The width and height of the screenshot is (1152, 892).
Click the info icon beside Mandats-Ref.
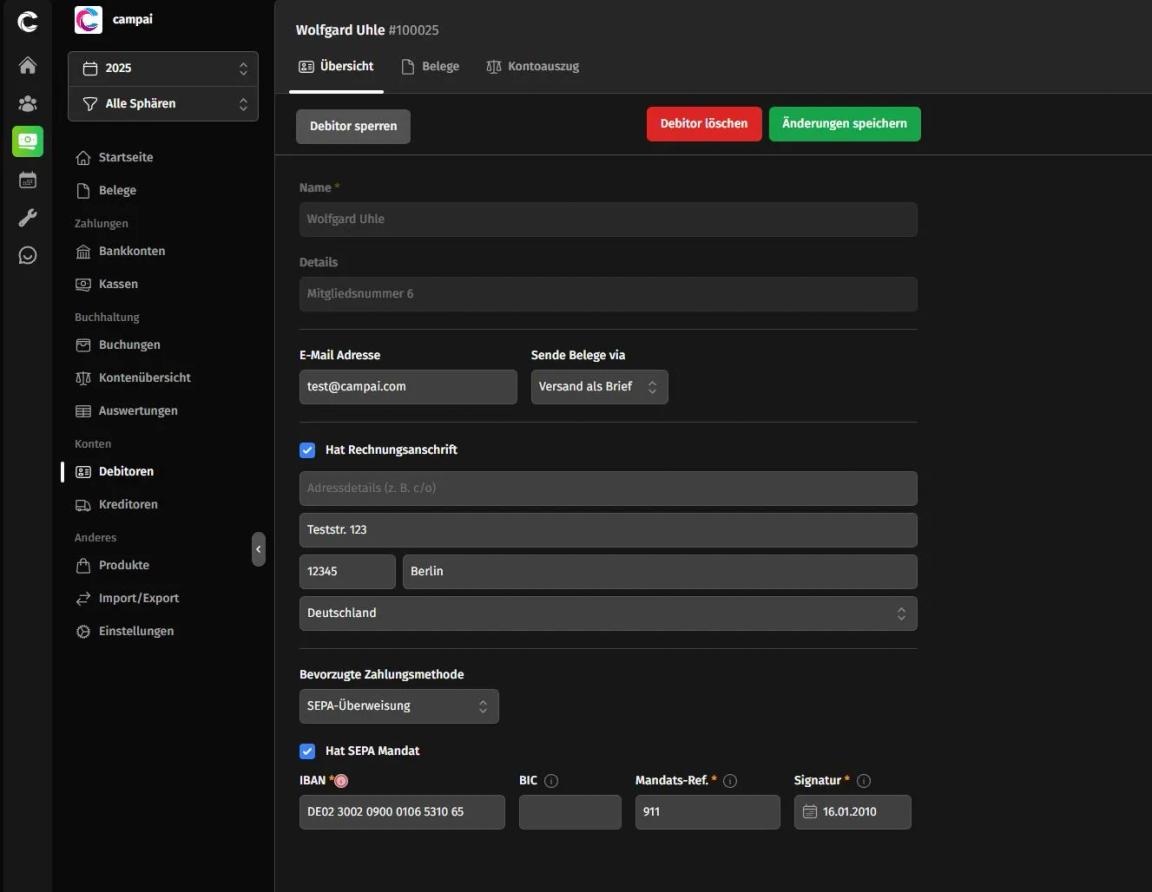730,781
